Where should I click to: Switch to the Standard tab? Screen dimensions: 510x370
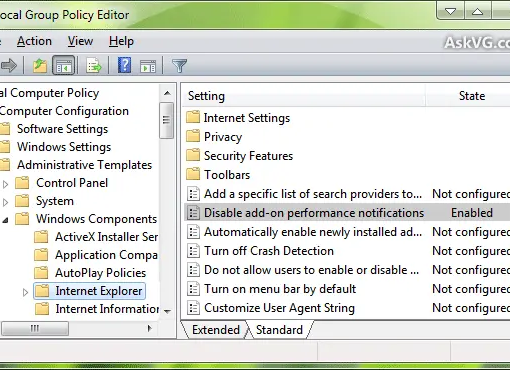[279, 330]
